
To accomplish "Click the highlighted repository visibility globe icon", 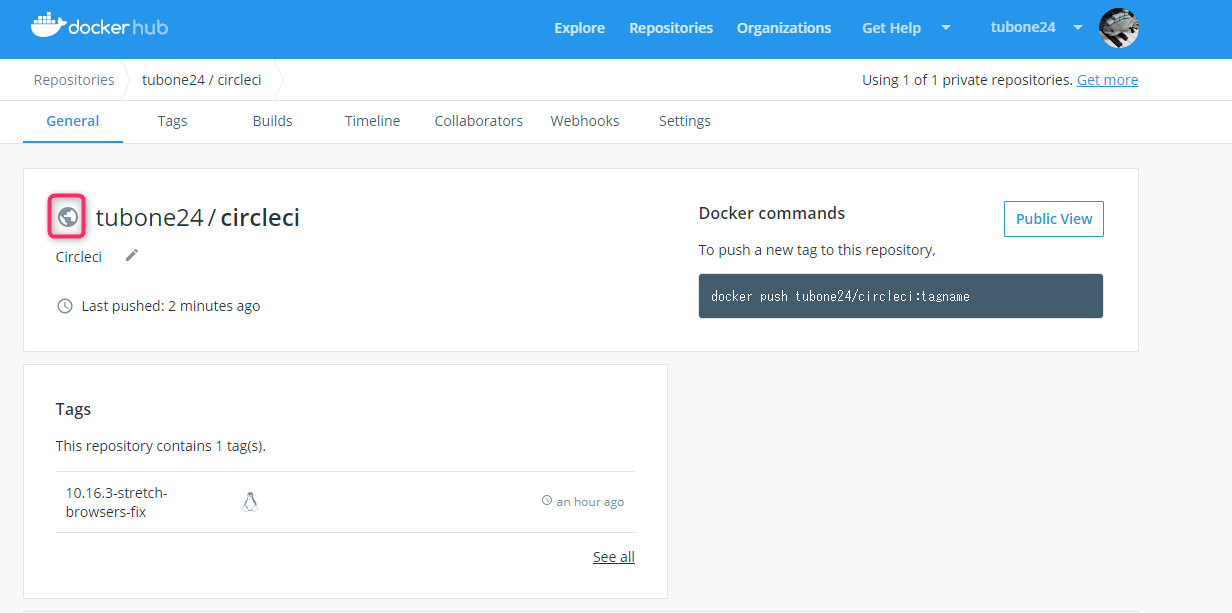I will (x=66, y=216).
